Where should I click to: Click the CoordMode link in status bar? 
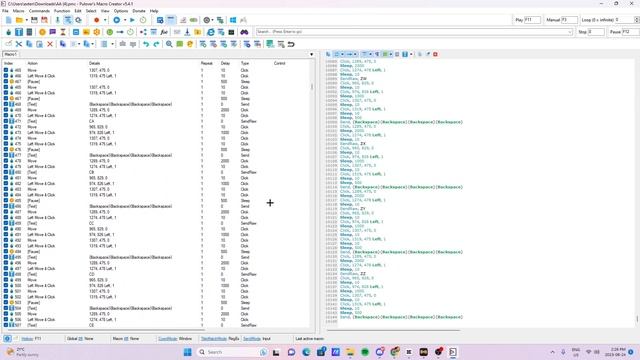pos(168,339)
